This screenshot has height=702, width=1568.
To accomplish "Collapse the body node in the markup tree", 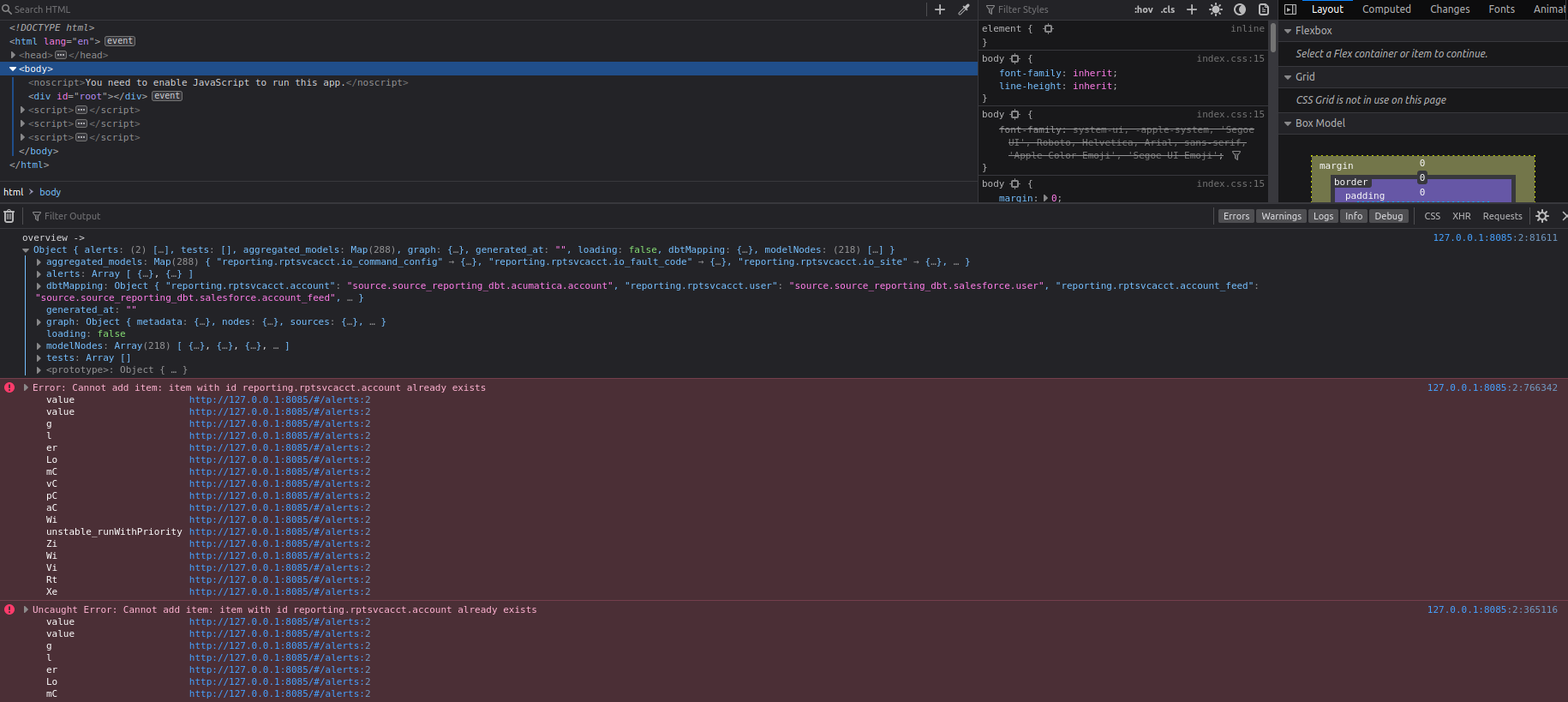I will point(14,69).
